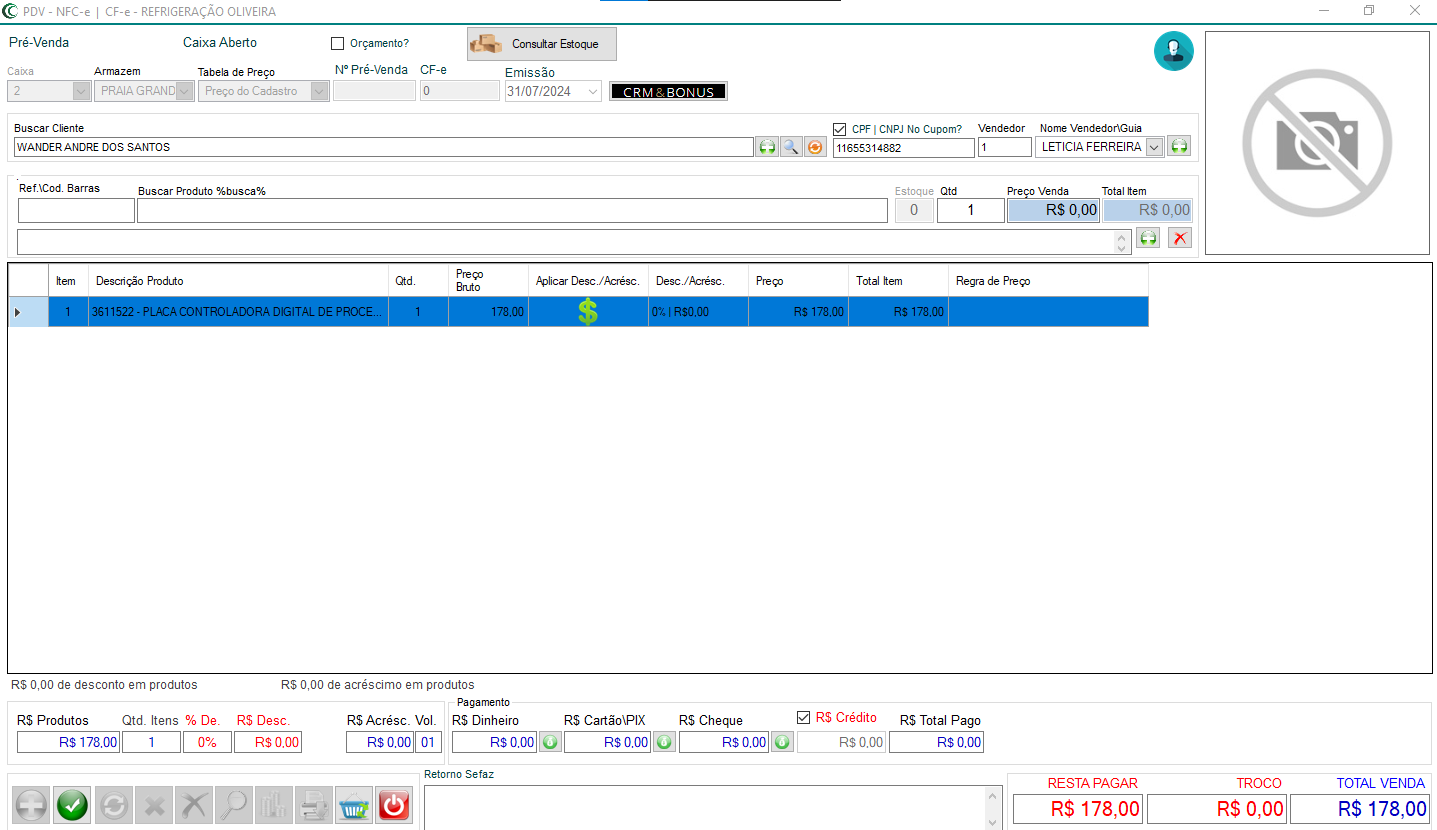Click the Descrição Produto column header
Image resolution: width=1437 pixels, height=830 pixels.
[238, 281]
